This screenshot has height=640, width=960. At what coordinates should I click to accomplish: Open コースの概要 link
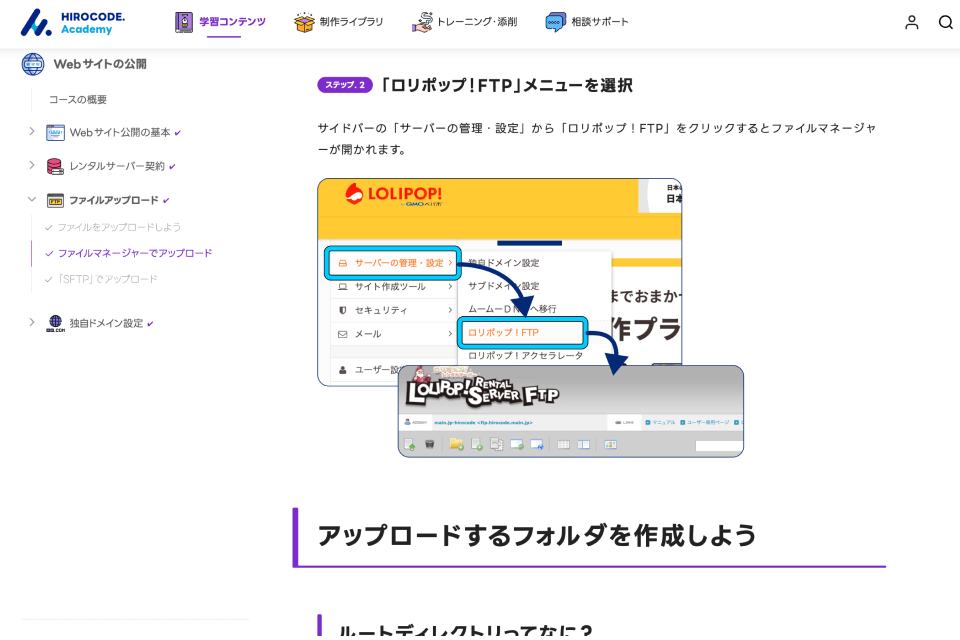coord(78,100)
